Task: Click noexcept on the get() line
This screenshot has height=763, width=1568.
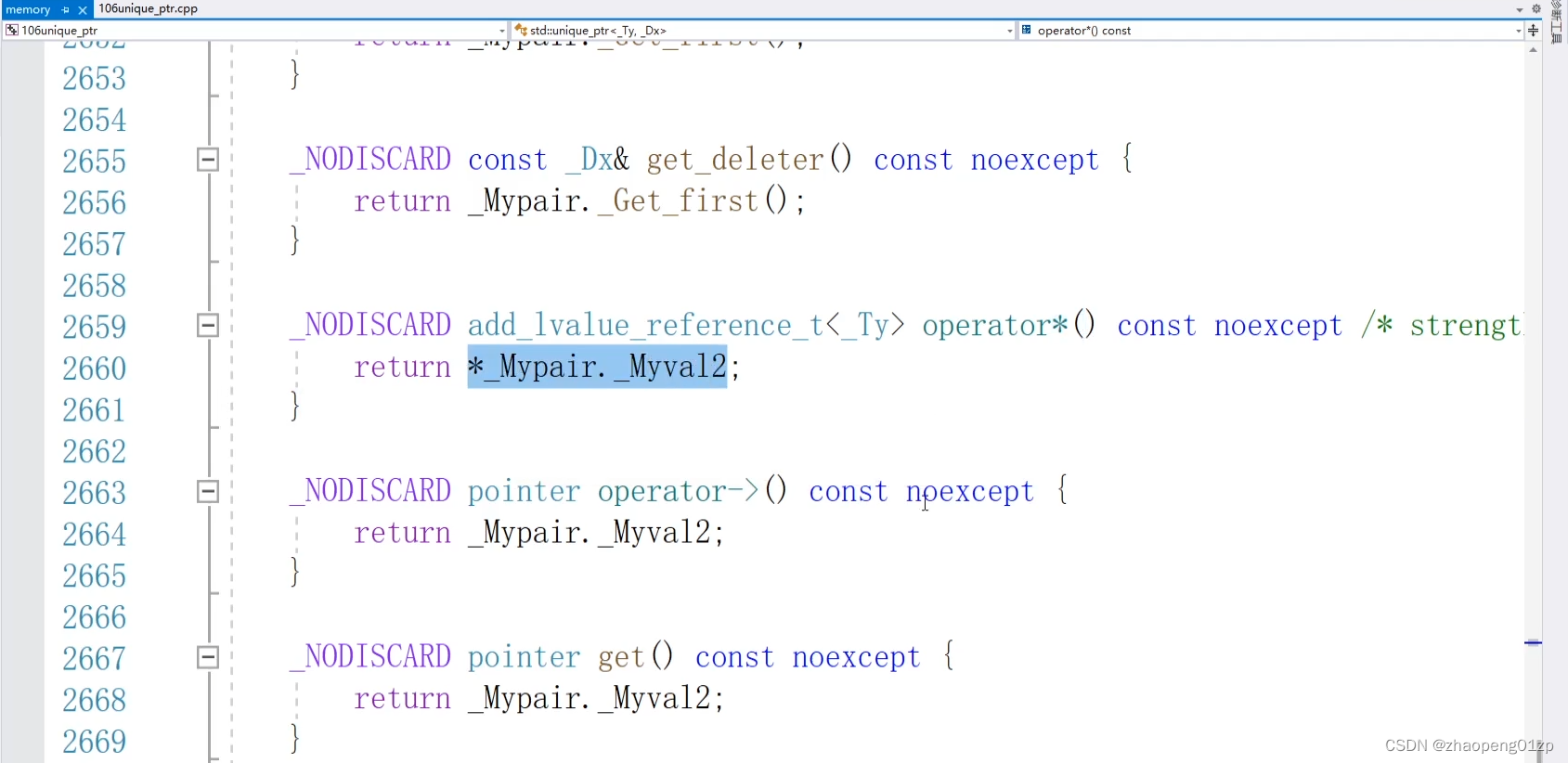Action: 857,657
